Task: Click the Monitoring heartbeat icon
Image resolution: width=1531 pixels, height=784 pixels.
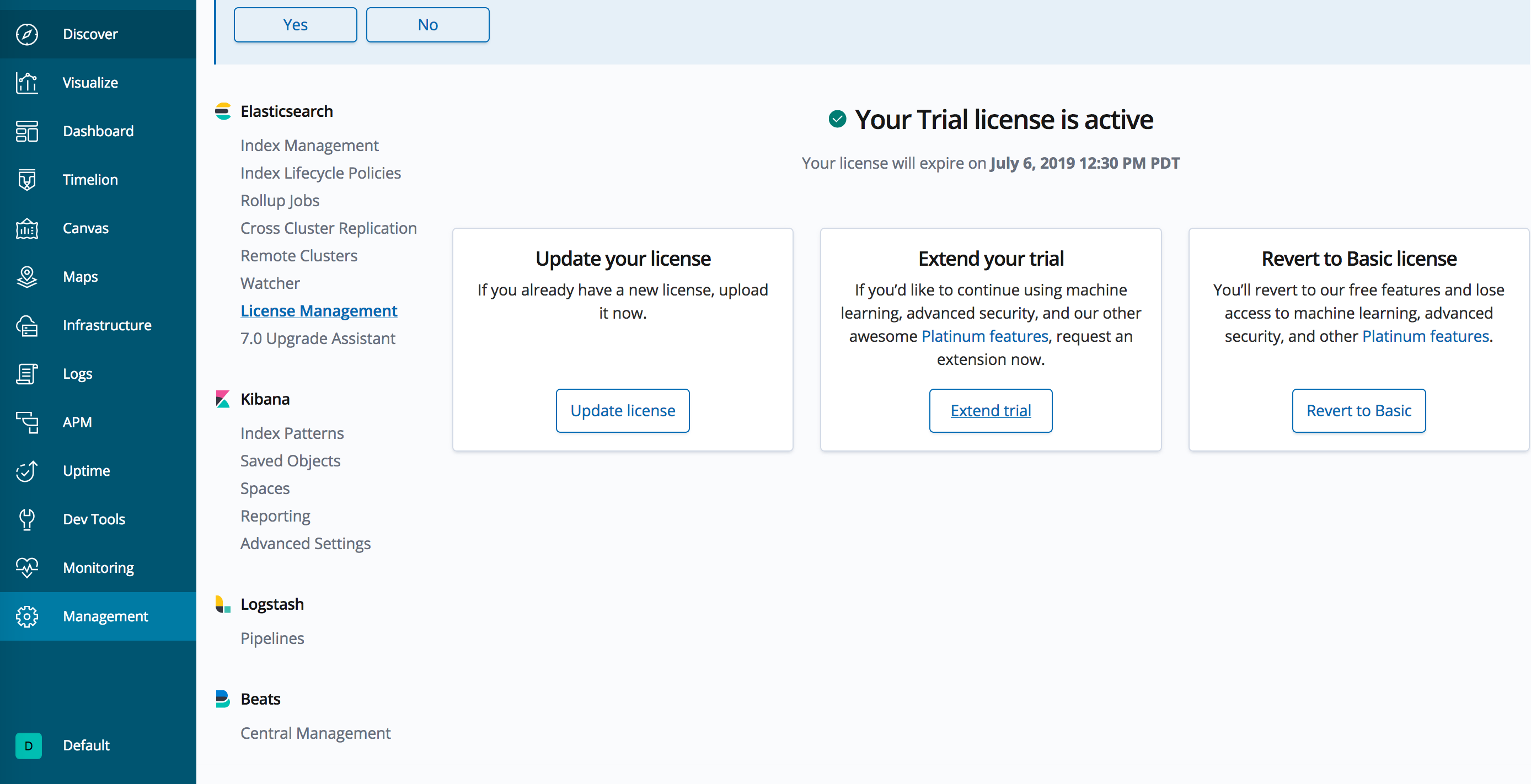Action: point(26,568)
